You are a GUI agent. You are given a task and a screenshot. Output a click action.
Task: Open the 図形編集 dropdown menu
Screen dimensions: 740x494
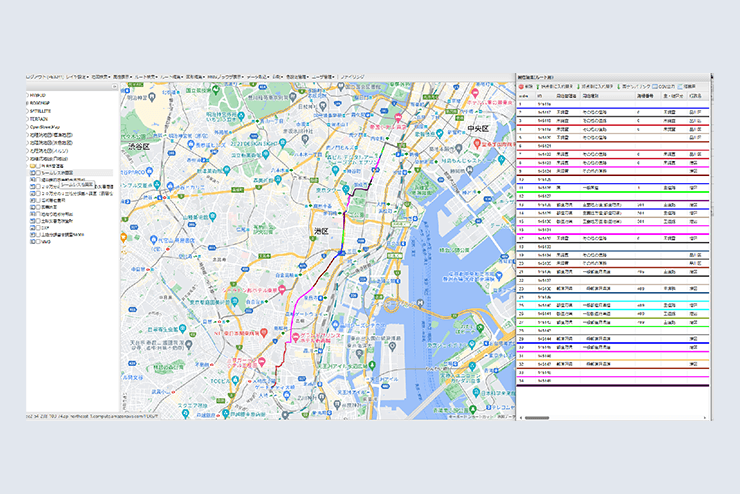pos(195,76)
